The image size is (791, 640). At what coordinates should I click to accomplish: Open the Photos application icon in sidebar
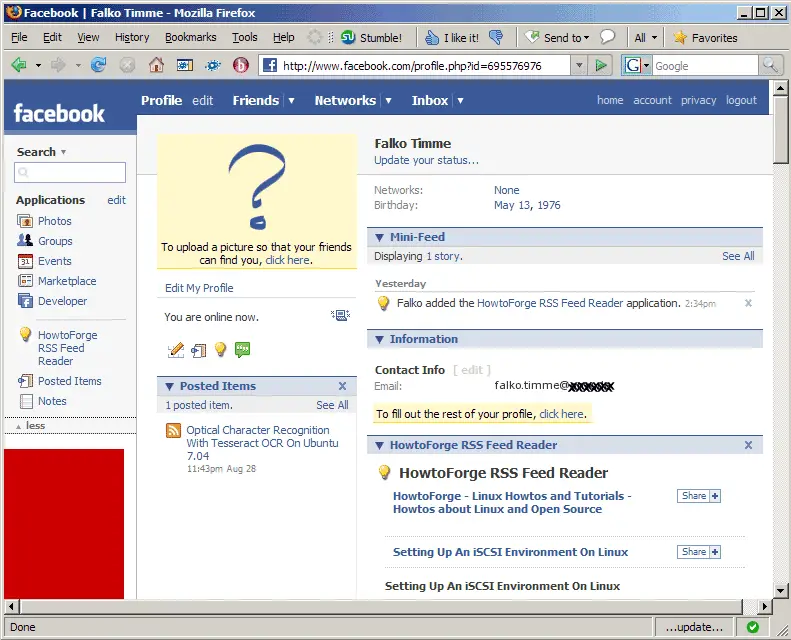point(25,221)
